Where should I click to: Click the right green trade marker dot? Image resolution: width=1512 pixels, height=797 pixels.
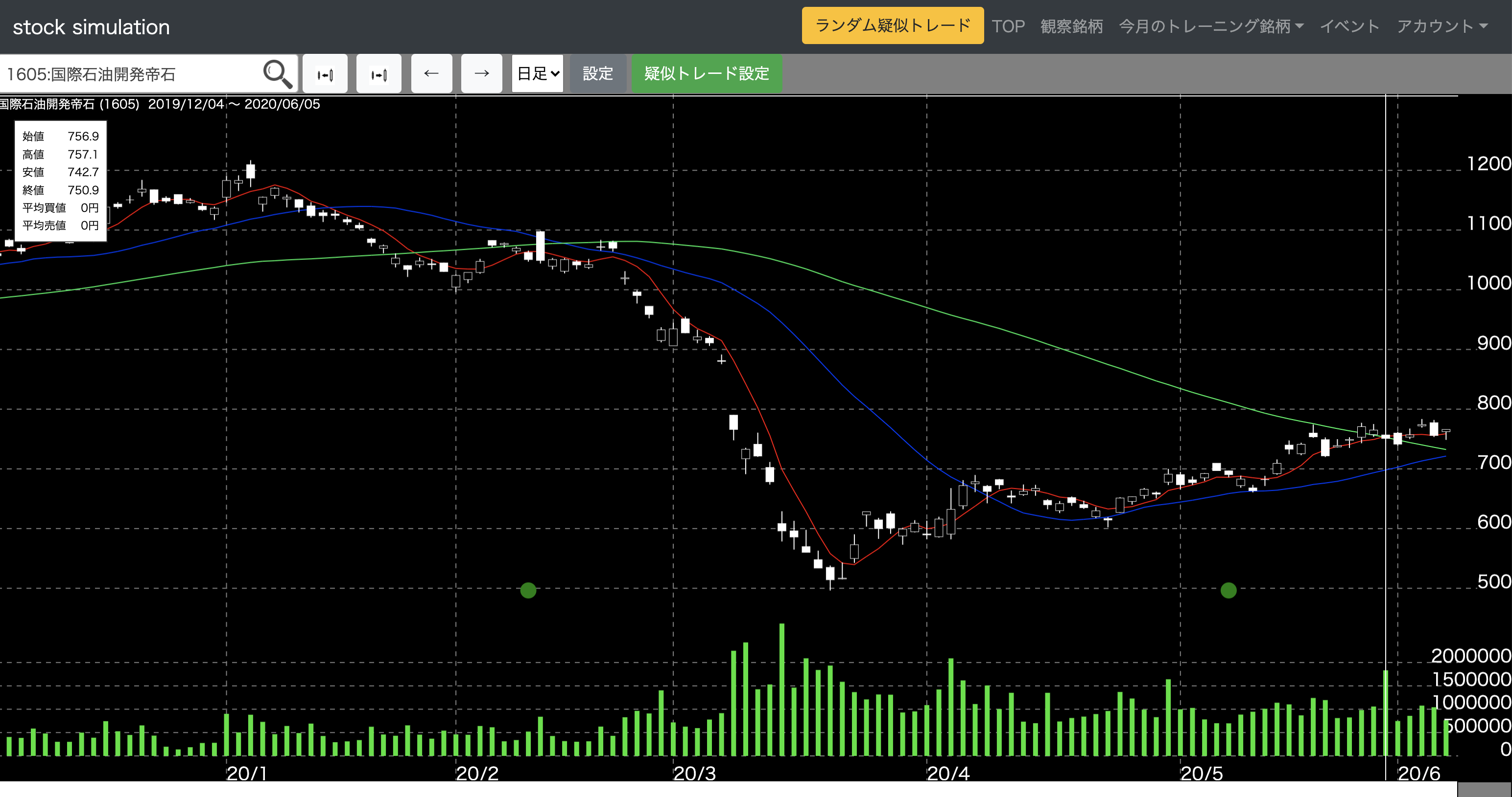point(1228,590)
